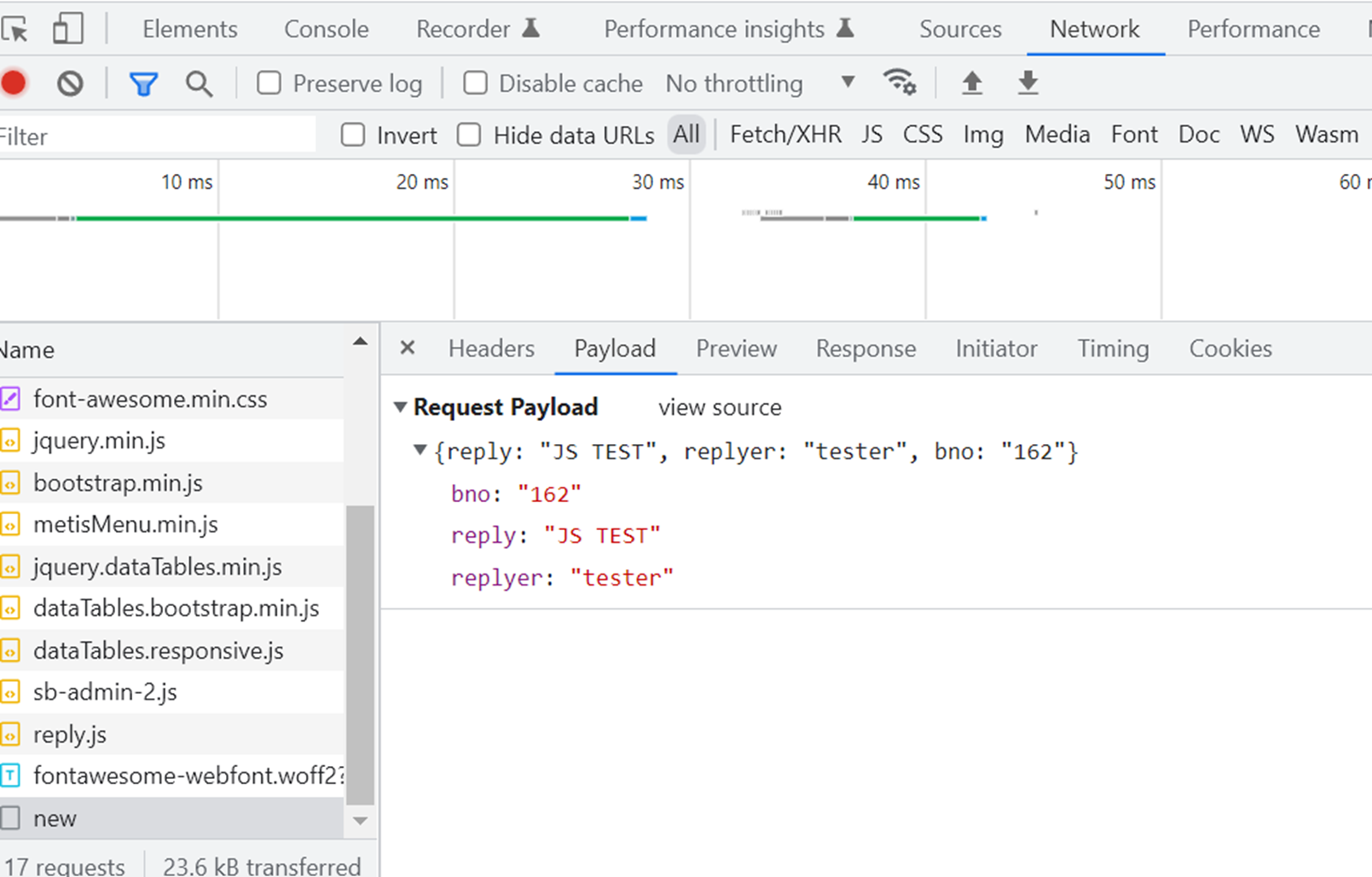Filter requests by Img type

[983, 135]
